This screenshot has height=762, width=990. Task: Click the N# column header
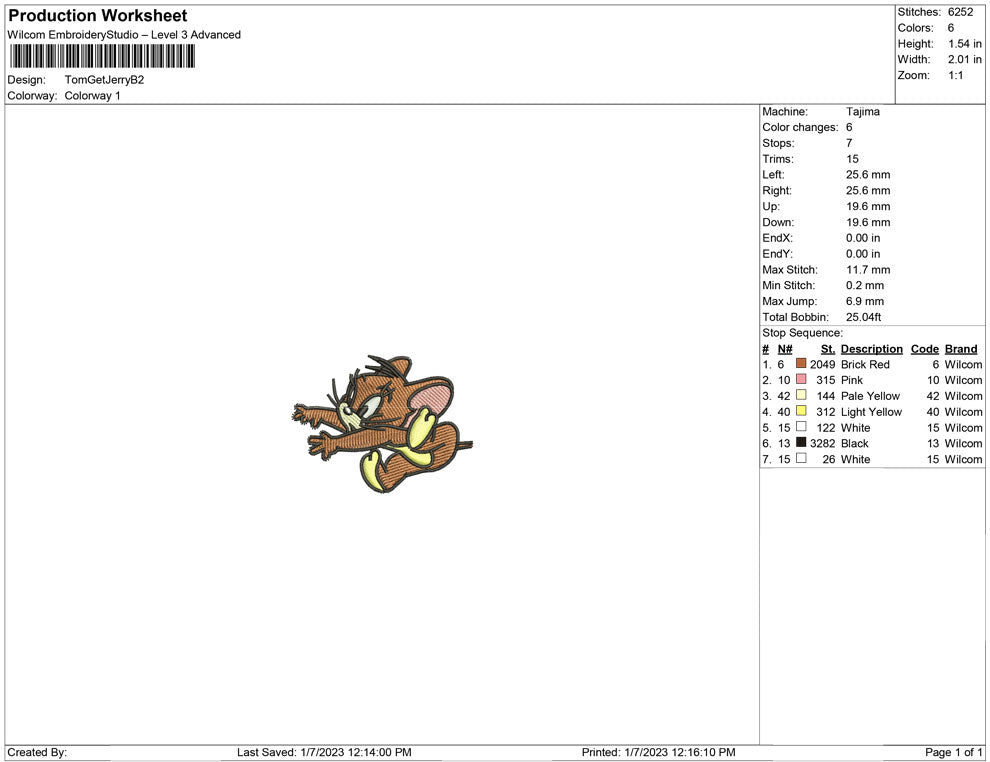(785, 348)
